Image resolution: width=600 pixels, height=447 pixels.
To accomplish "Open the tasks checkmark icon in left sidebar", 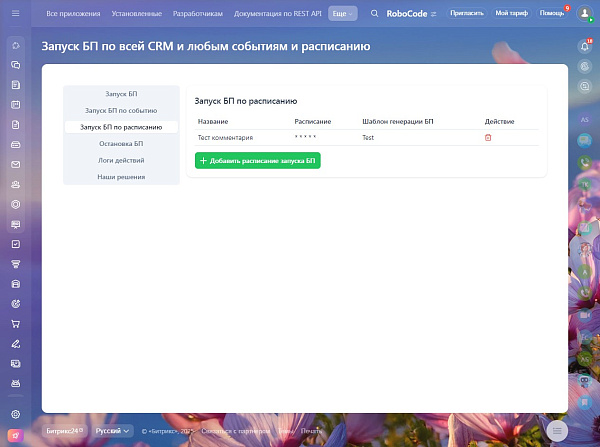I will pos(16,244).
